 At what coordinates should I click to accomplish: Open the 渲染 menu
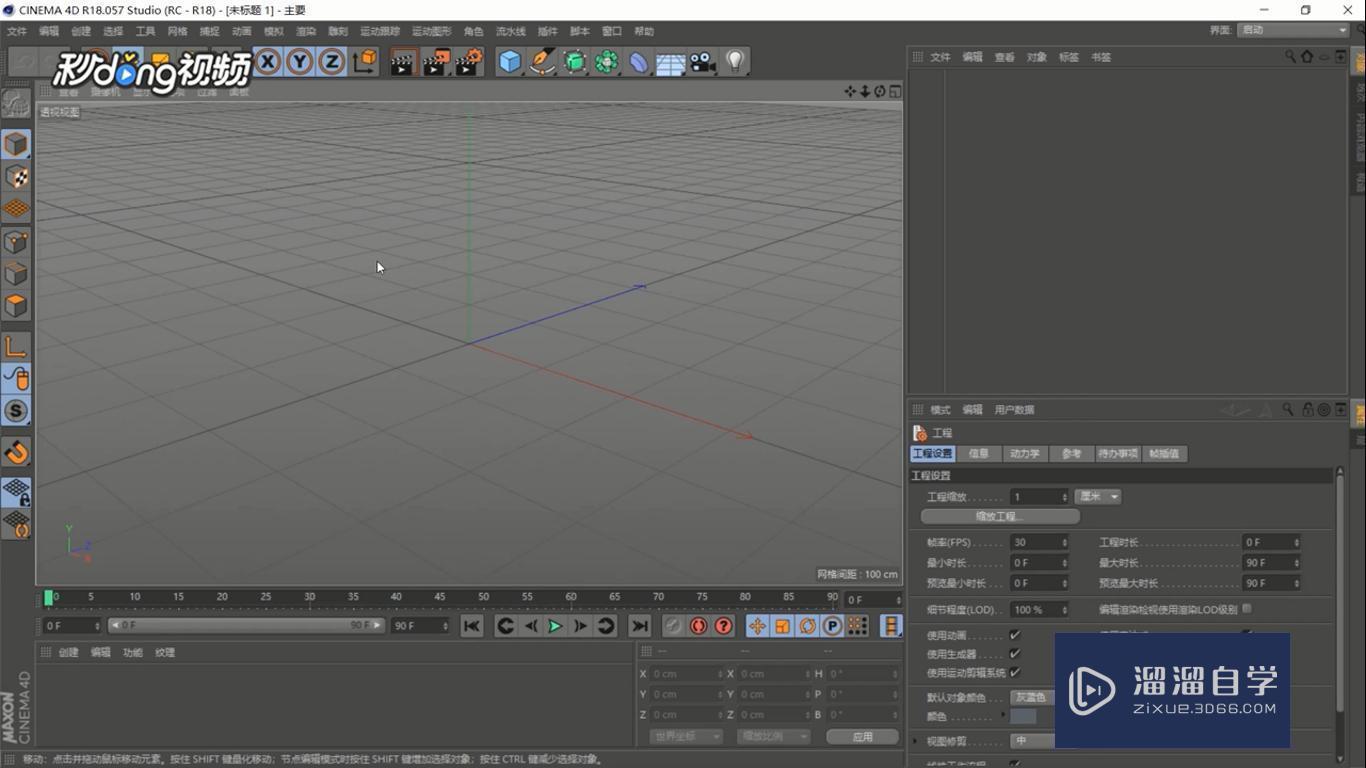point(306,31)
